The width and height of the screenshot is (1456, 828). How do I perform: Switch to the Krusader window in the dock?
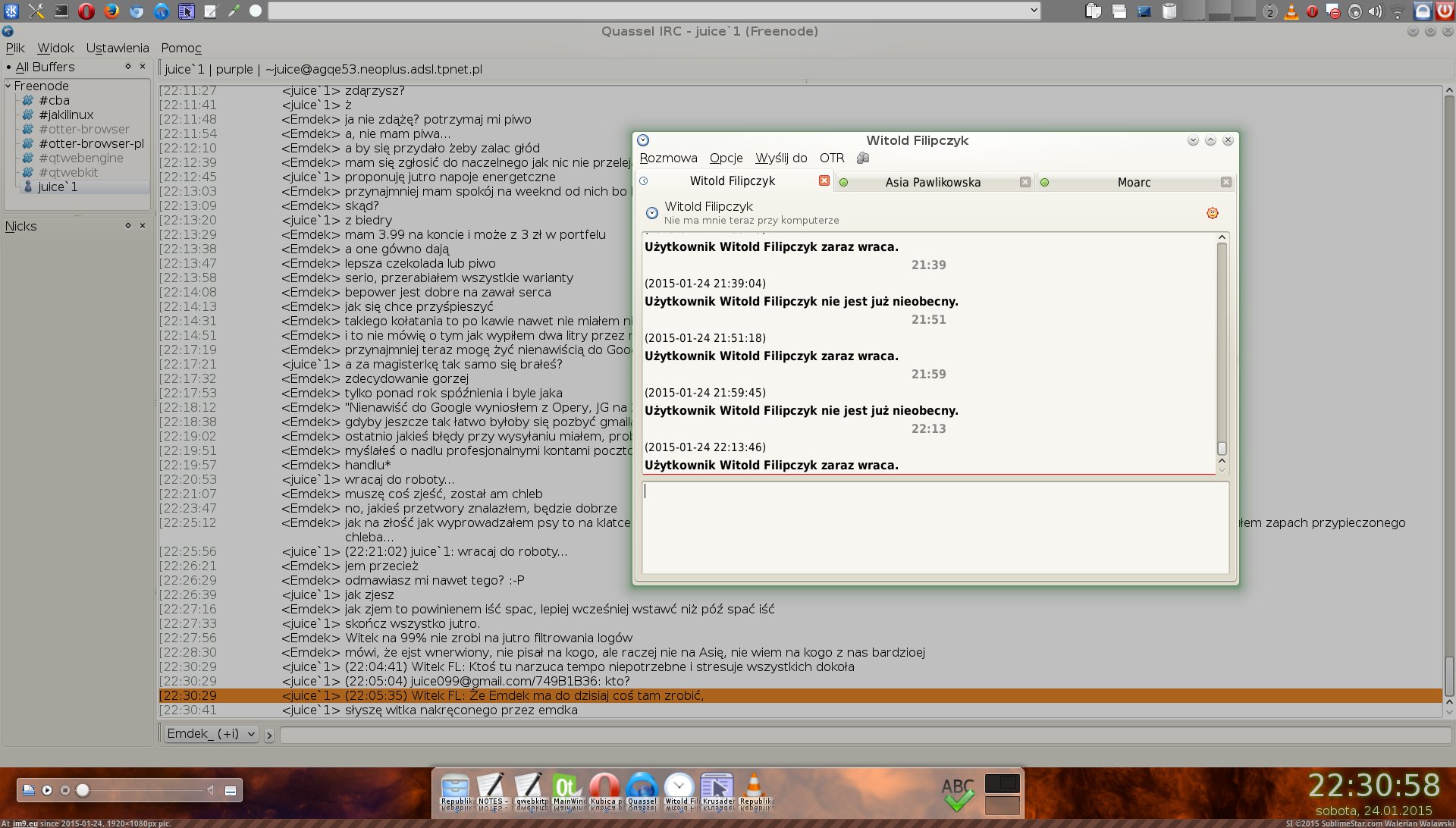click(x=717, y=789)
